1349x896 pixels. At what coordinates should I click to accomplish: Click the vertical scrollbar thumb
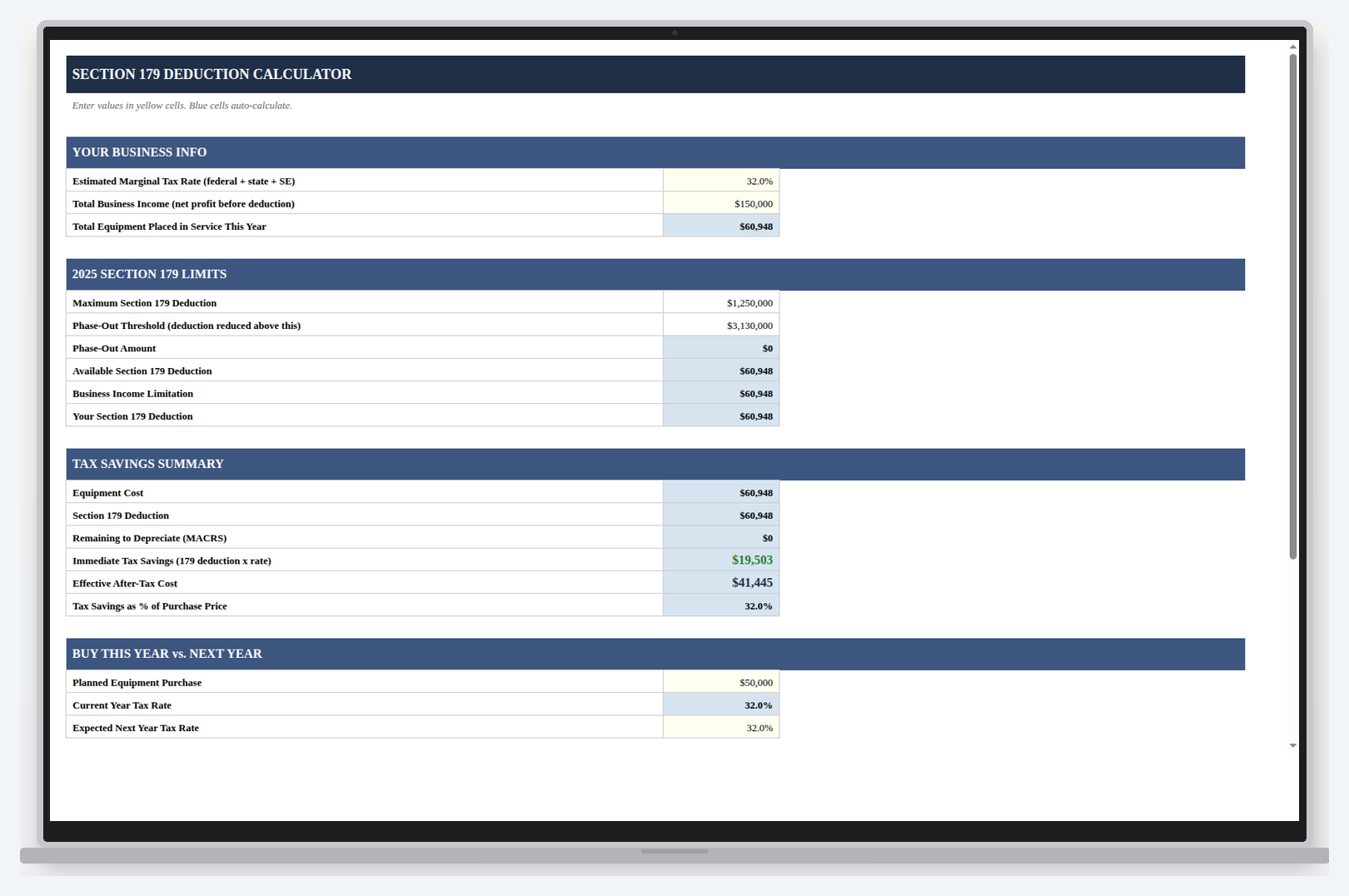point(1292,306)
